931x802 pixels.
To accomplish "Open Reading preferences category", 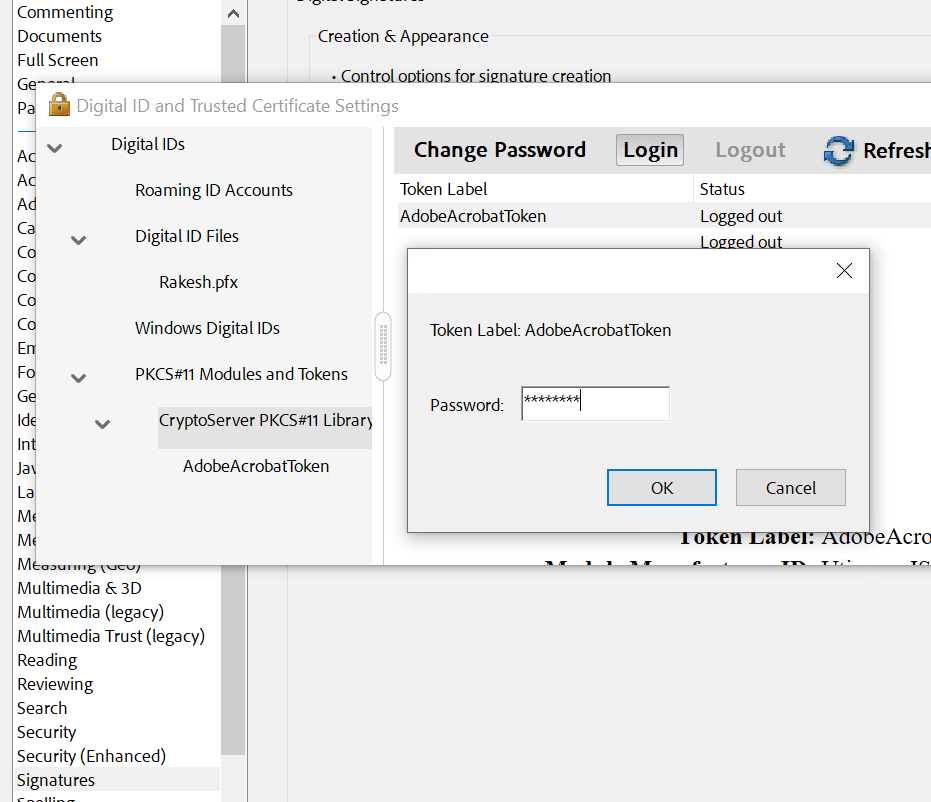I will 47,660.
